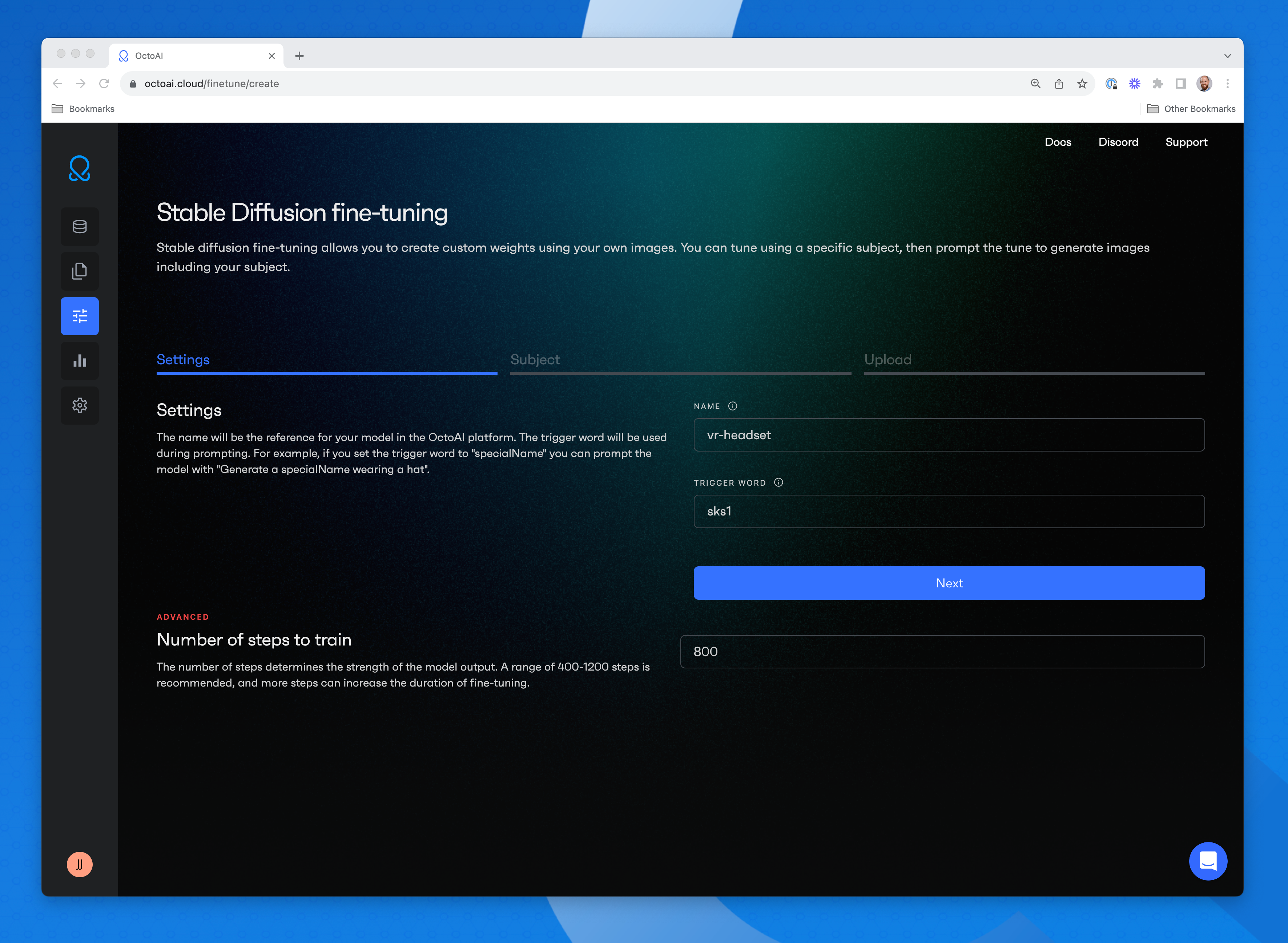Screen dimensions: 1288x943
Task: Open the documents copy sidebar icon
Action: tap(79, 271)
